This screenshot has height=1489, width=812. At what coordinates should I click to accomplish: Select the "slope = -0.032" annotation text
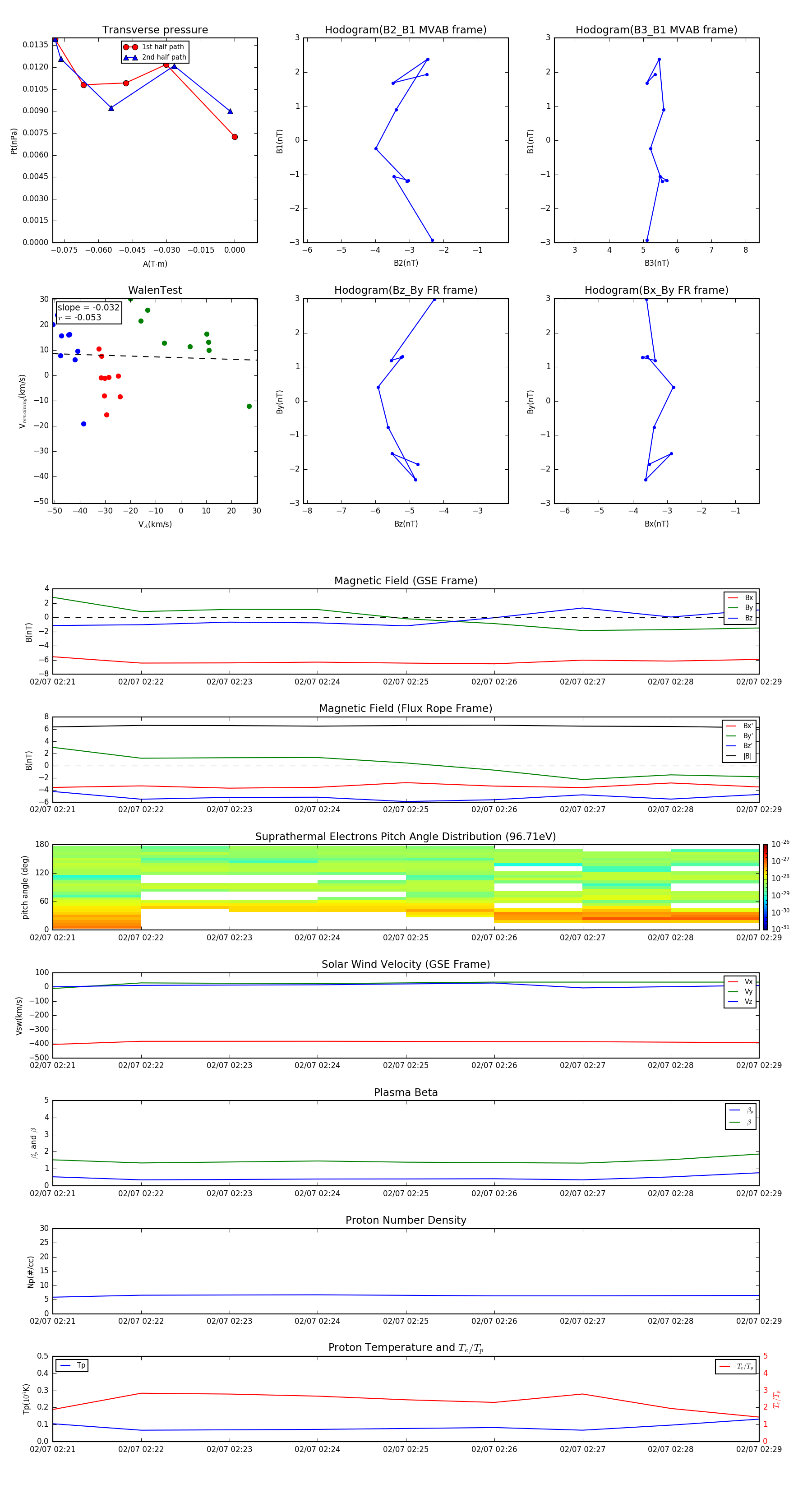(x=88, y=308)
